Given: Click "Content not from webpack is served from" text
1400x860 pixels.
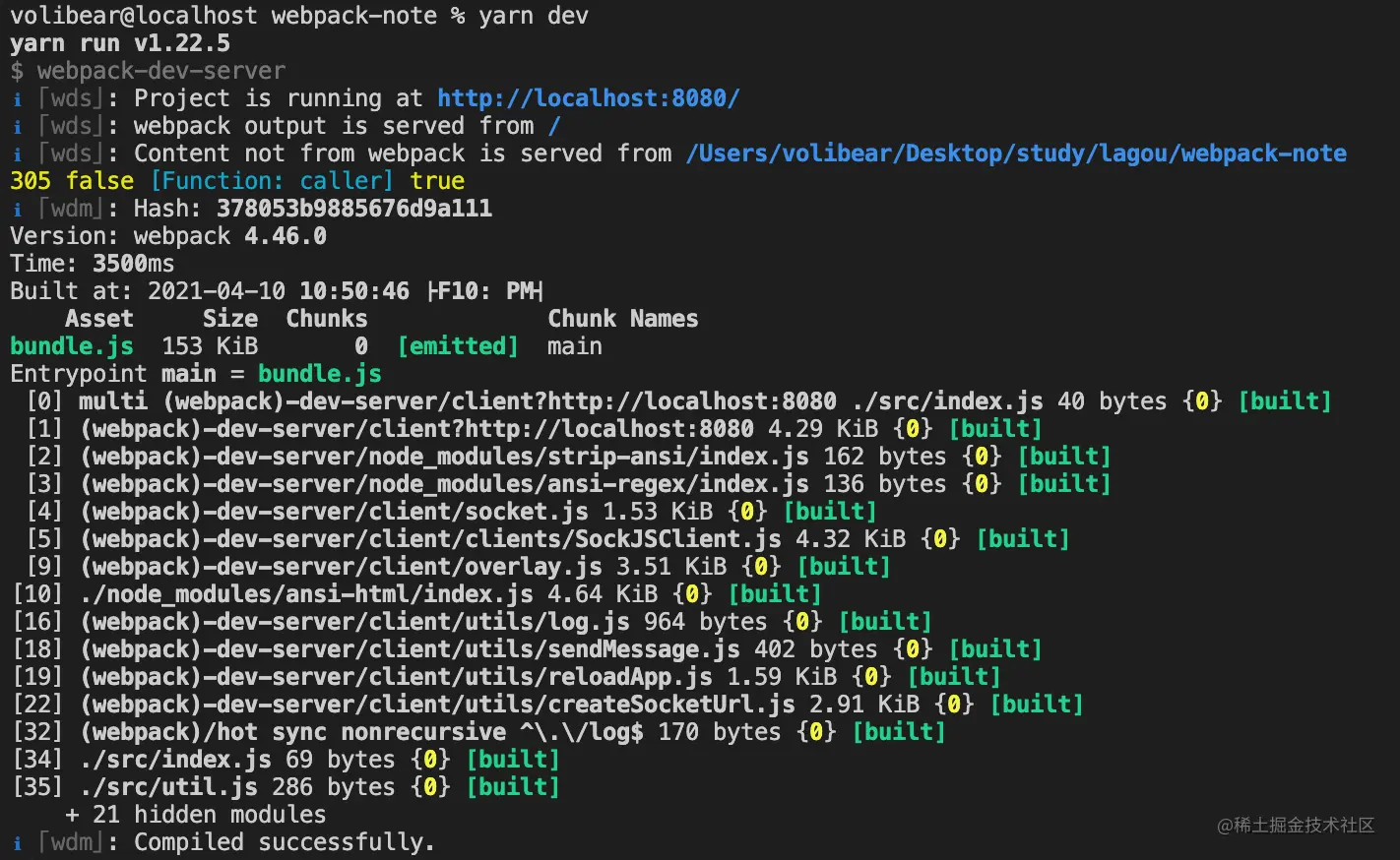Looking at the screenshot, I should tap(403, 154).
